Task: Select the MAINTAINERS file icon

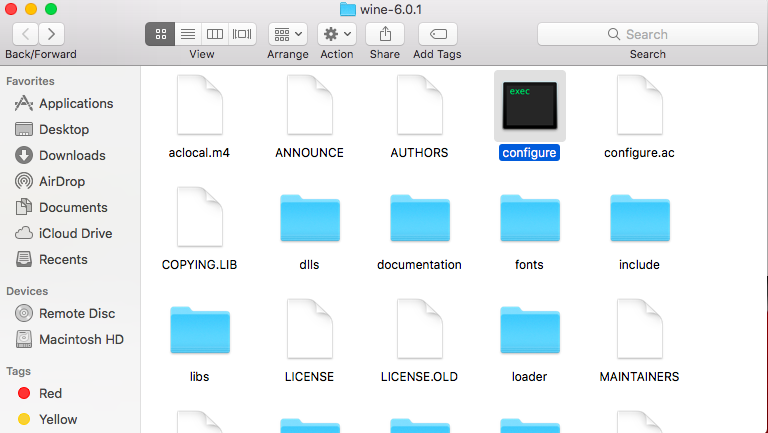Action: point(640,329)
